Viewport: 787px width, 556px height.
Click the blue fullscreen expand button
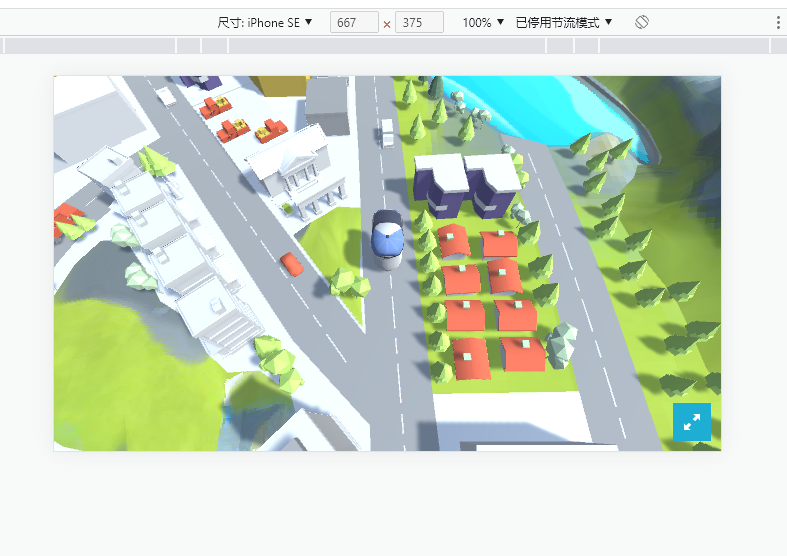692,422
